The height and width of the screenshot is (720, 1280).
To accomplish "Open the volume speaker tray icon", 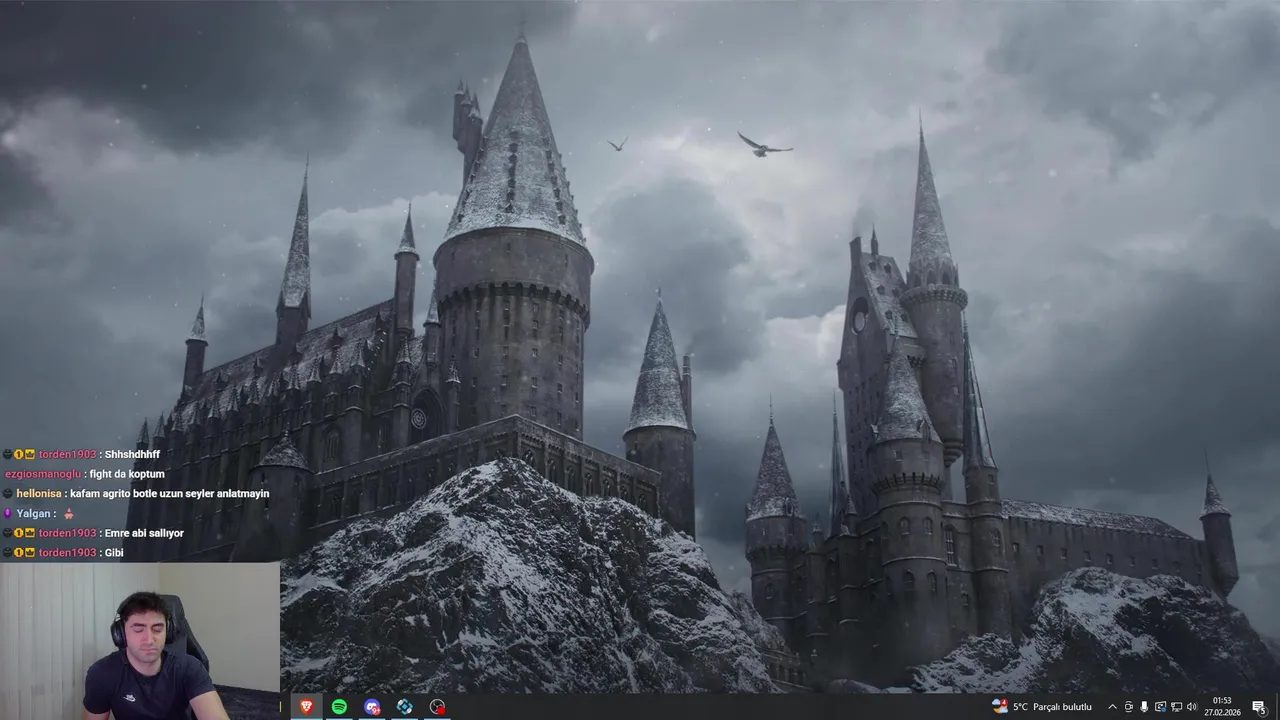I will [1191, 707].
